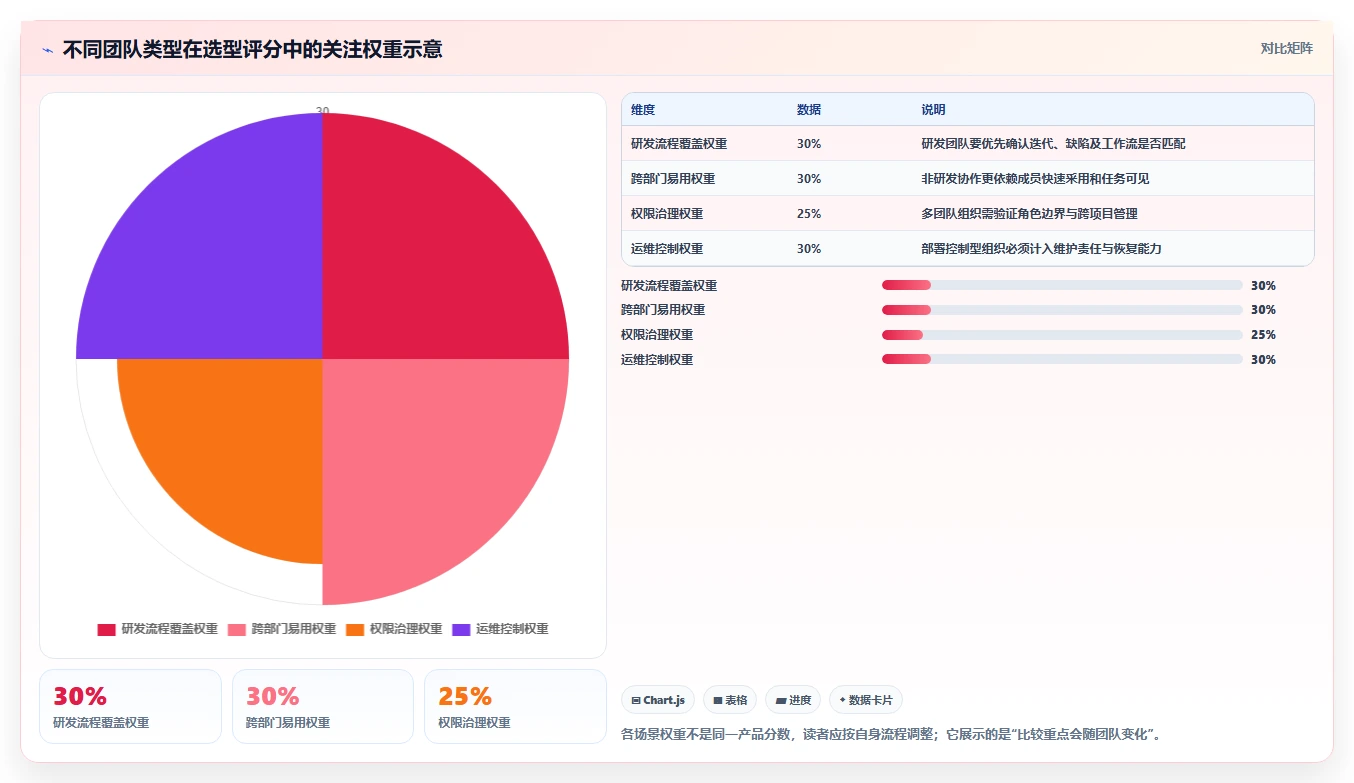The image size is (1354, 783).
Task: Click description 多团队组织需验证角色边界与跨项目管理
Action: [x=1030, y=214]
